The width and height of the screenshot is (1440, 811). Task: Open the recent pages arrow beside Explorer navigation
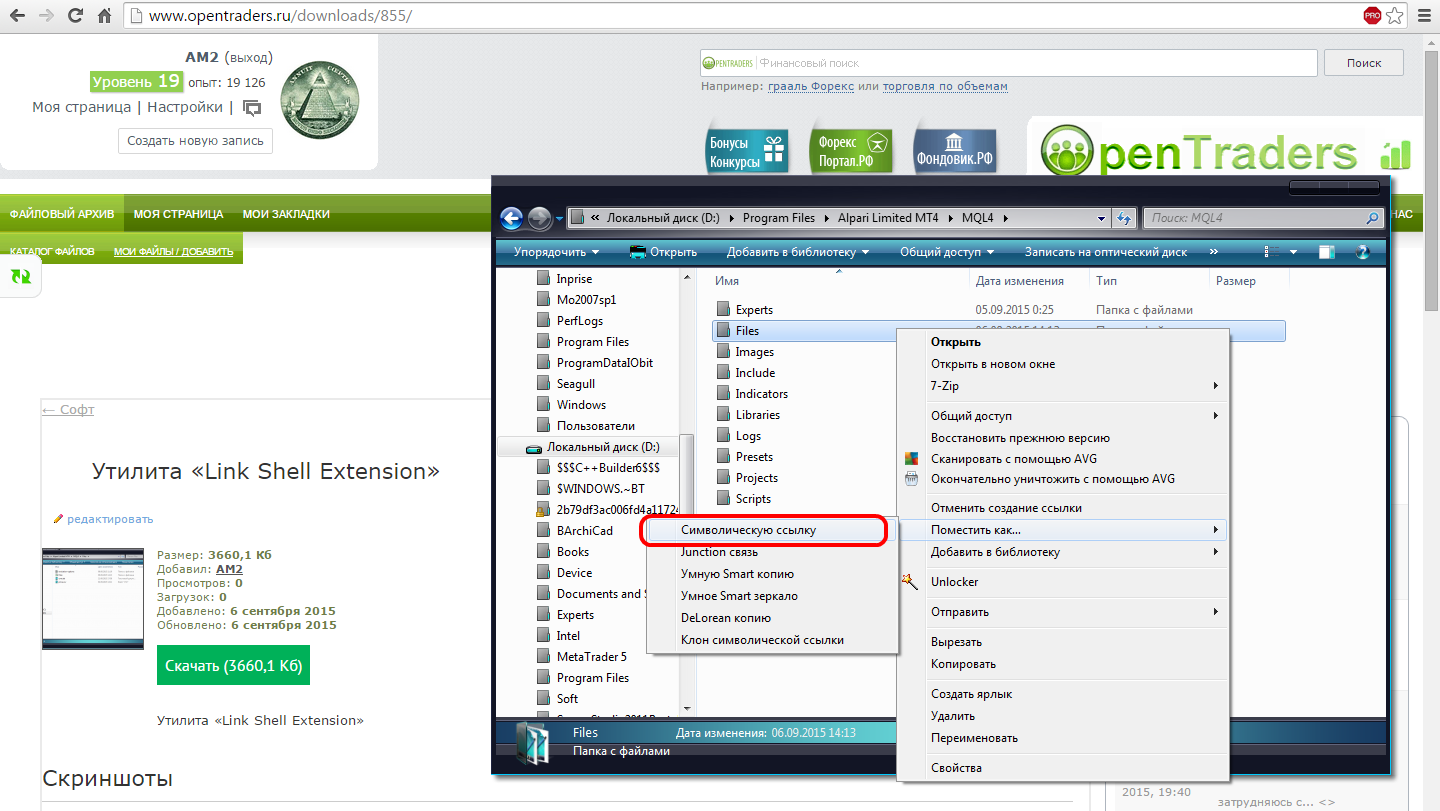point(559,219)
